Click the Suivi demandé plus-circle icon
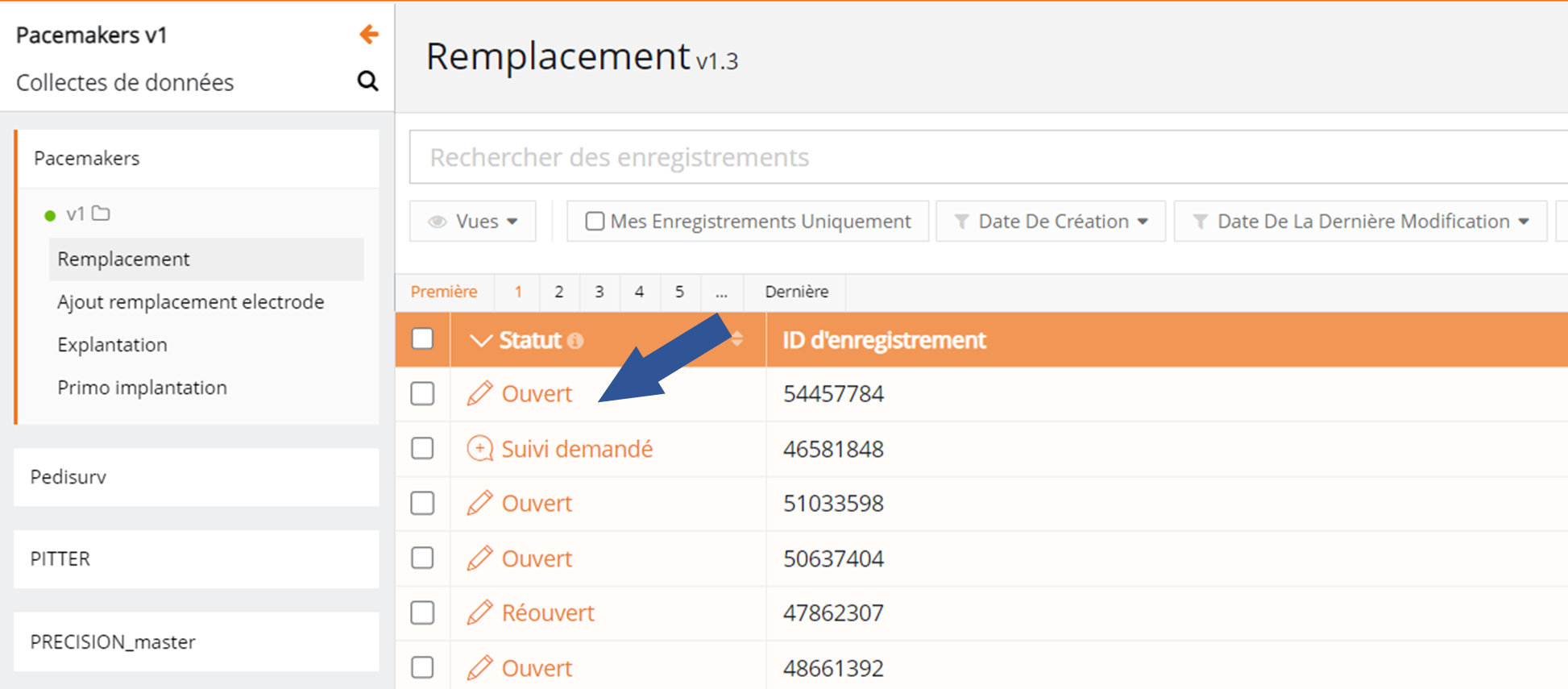Screen dimensions: 1568x689 [x=479, y=448]
